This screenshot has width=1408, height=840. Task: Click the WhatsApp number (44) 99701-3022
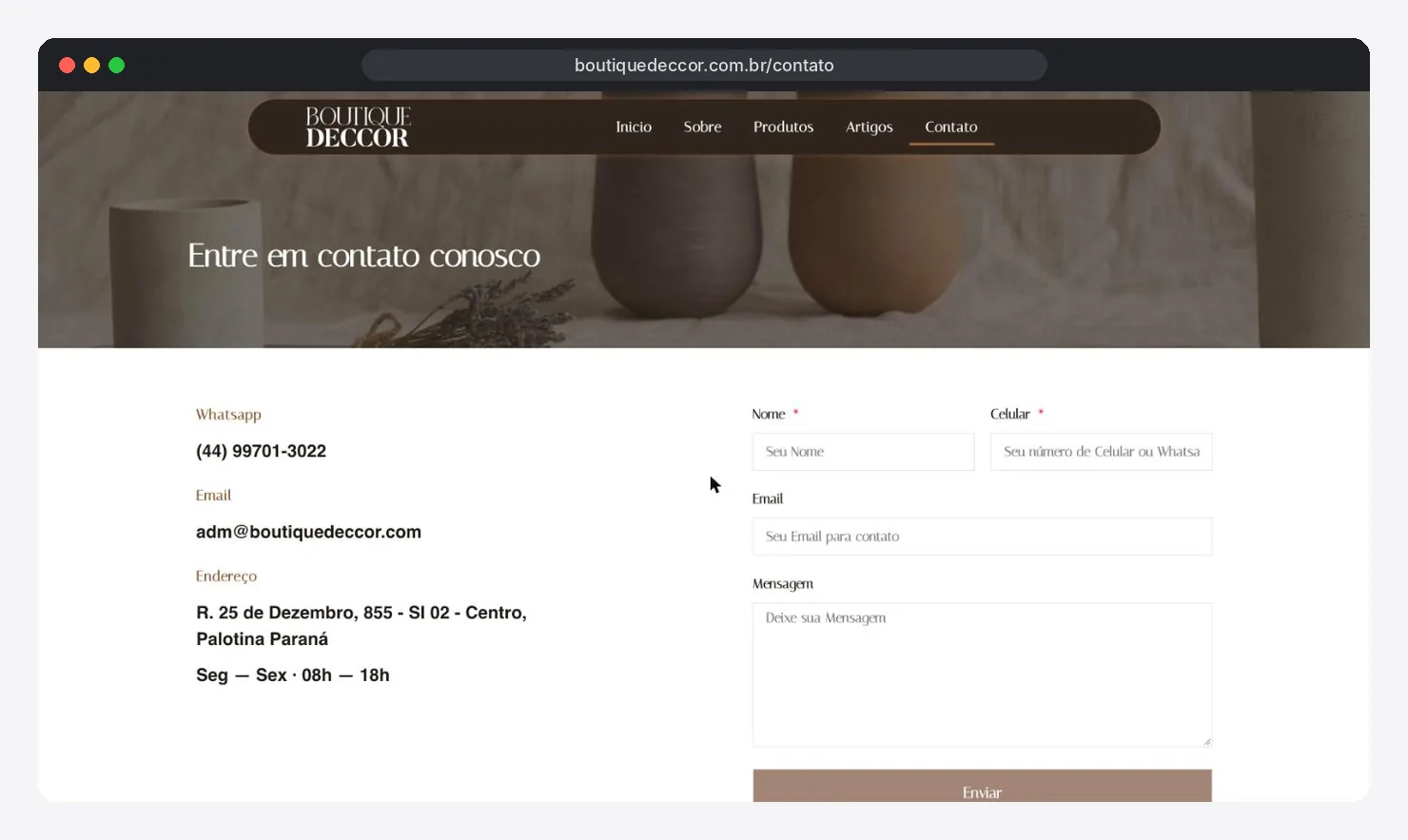261,451
